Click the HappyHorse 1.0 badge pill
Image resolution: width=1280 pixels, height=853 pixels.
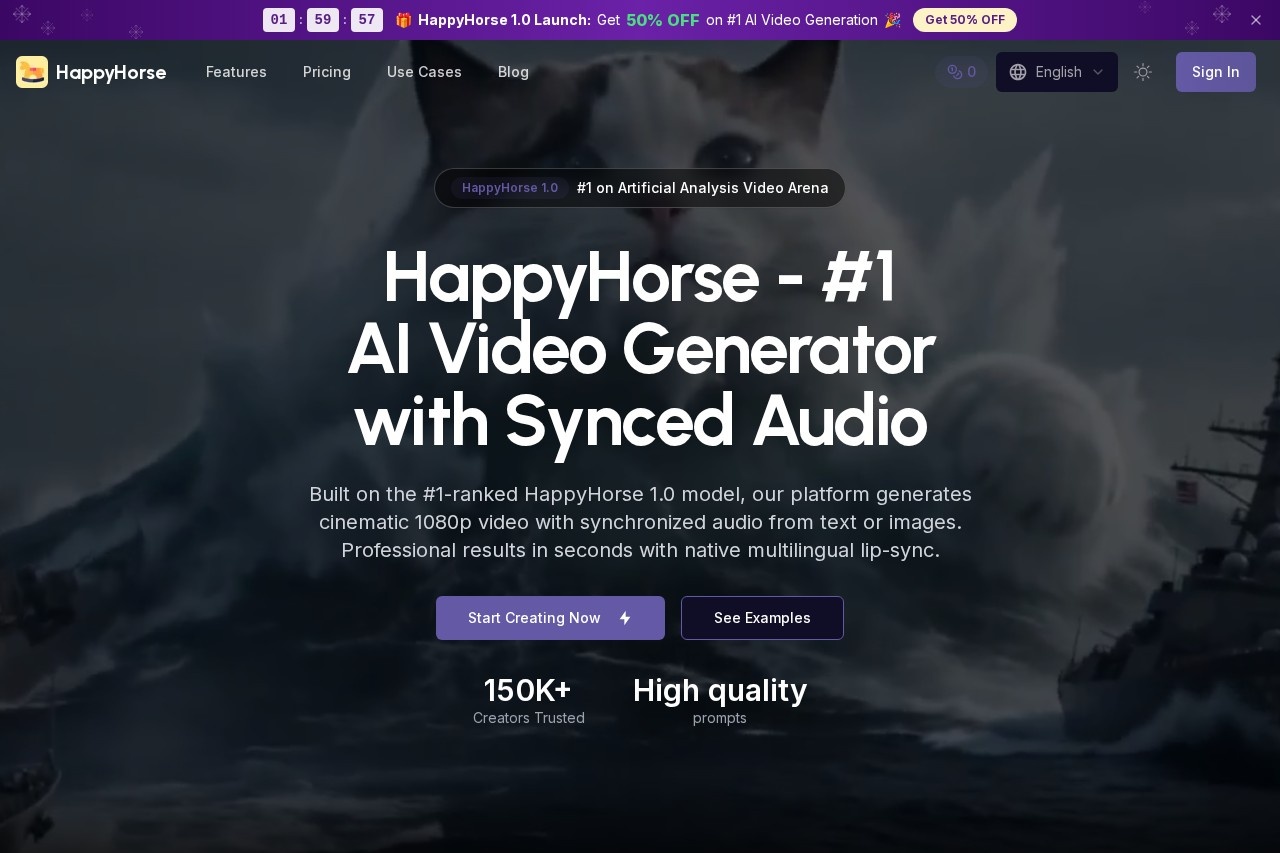click(x=510, y=188)
